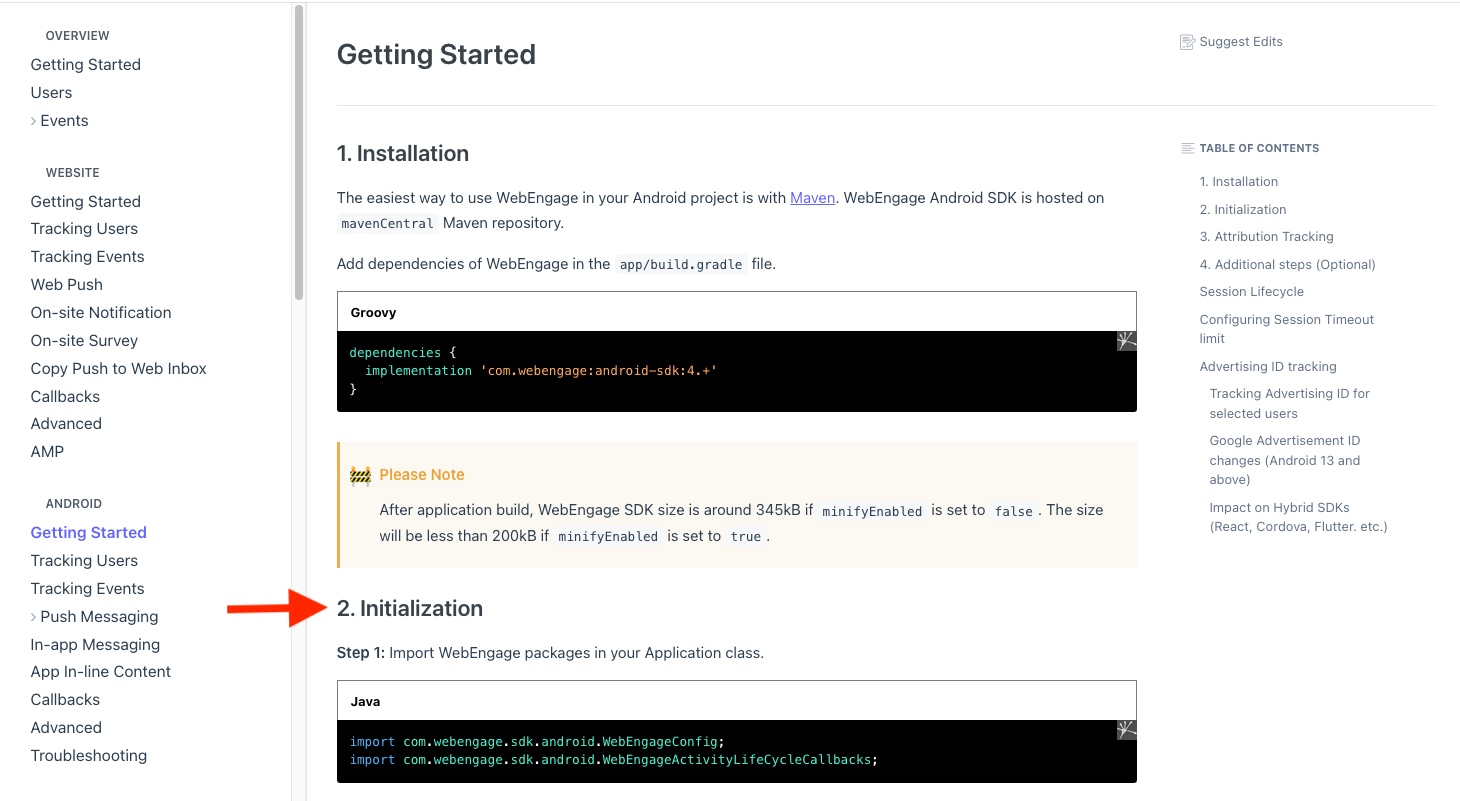Expand the Push Messaging chevron

34,617
